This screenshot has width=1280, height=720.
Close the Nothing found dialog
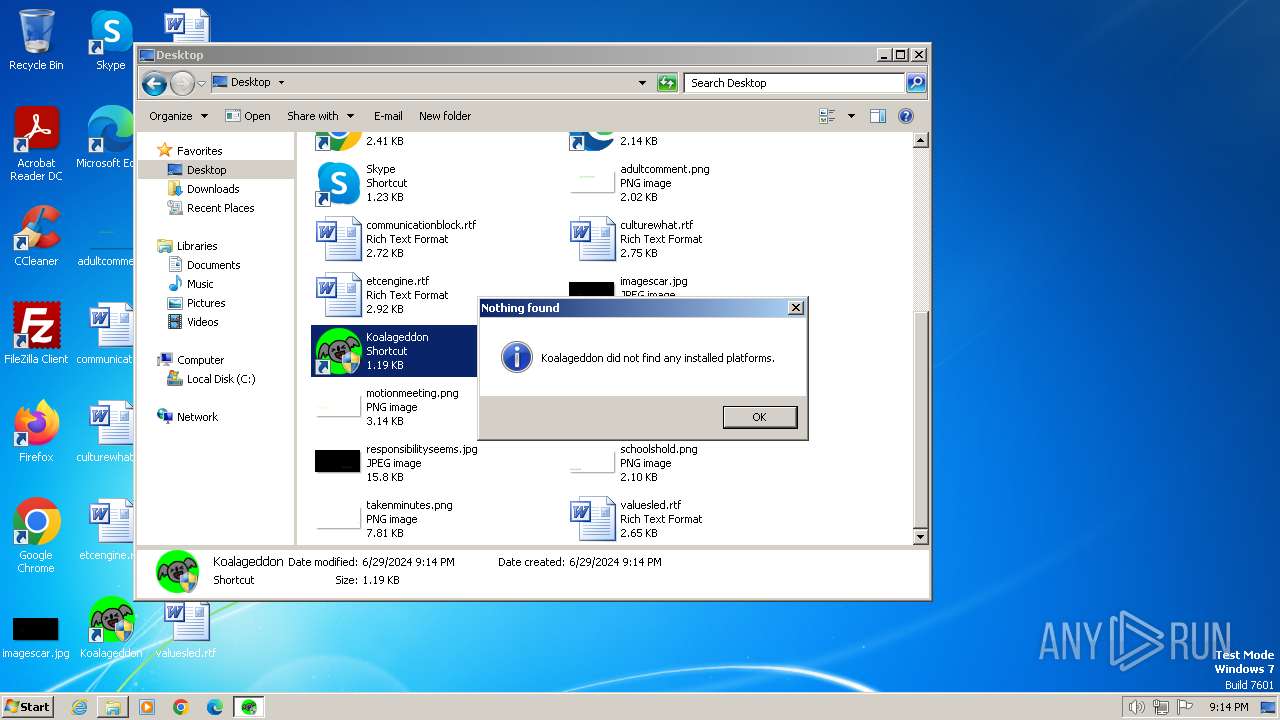[x=796, y=308]
